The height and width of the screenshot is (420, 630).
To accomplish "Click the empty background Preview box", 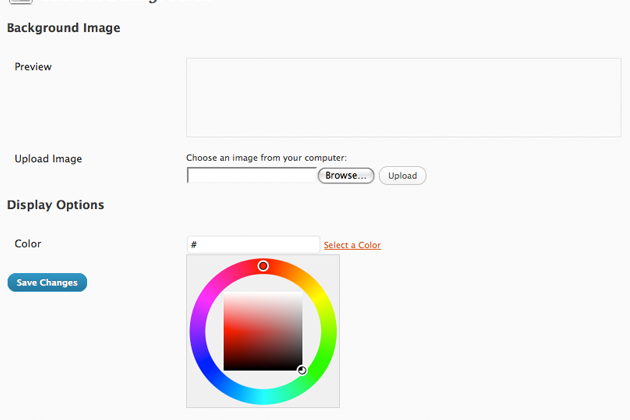I will point(403,98).
